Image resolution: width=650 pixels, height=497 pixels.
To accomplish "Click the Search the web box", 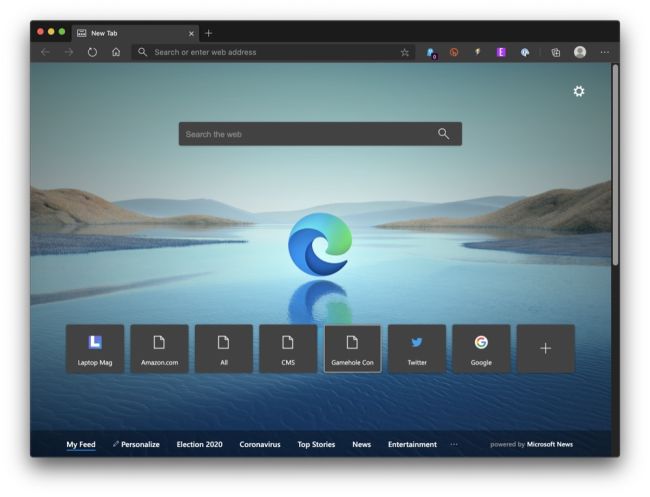I will (320, 134).
